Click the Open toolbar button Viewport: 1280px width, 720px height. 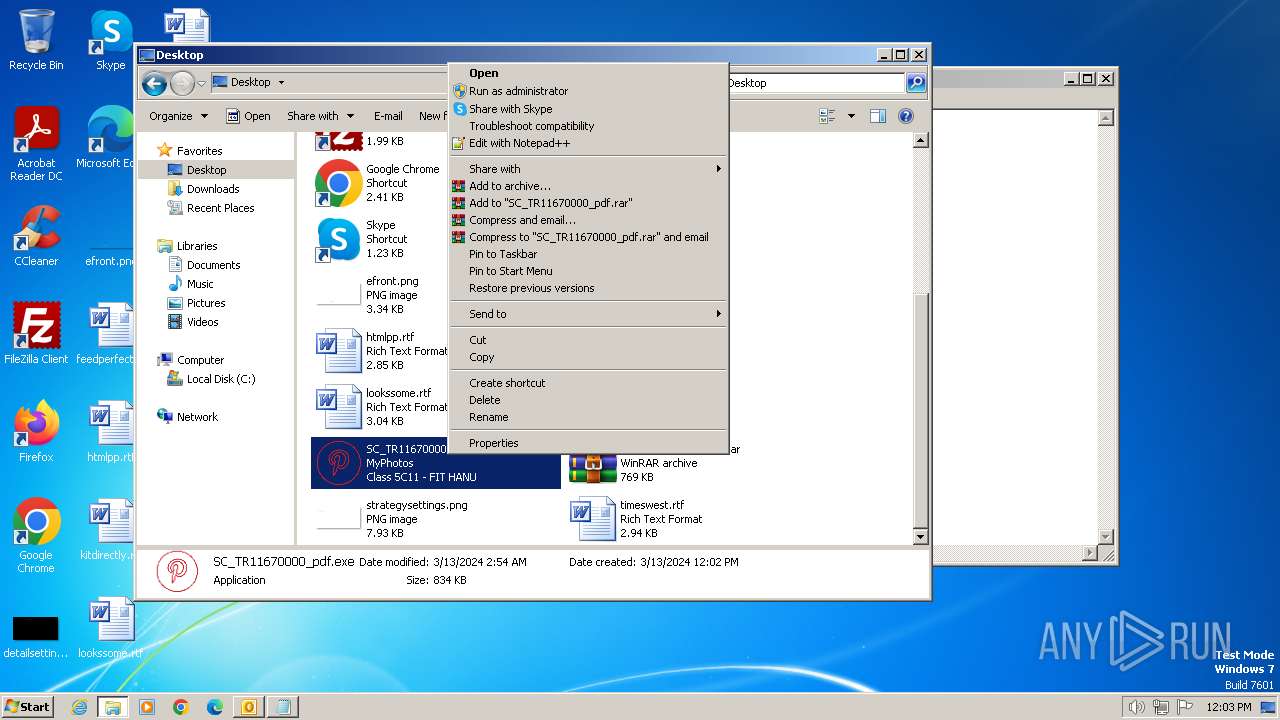pos(248,116)
